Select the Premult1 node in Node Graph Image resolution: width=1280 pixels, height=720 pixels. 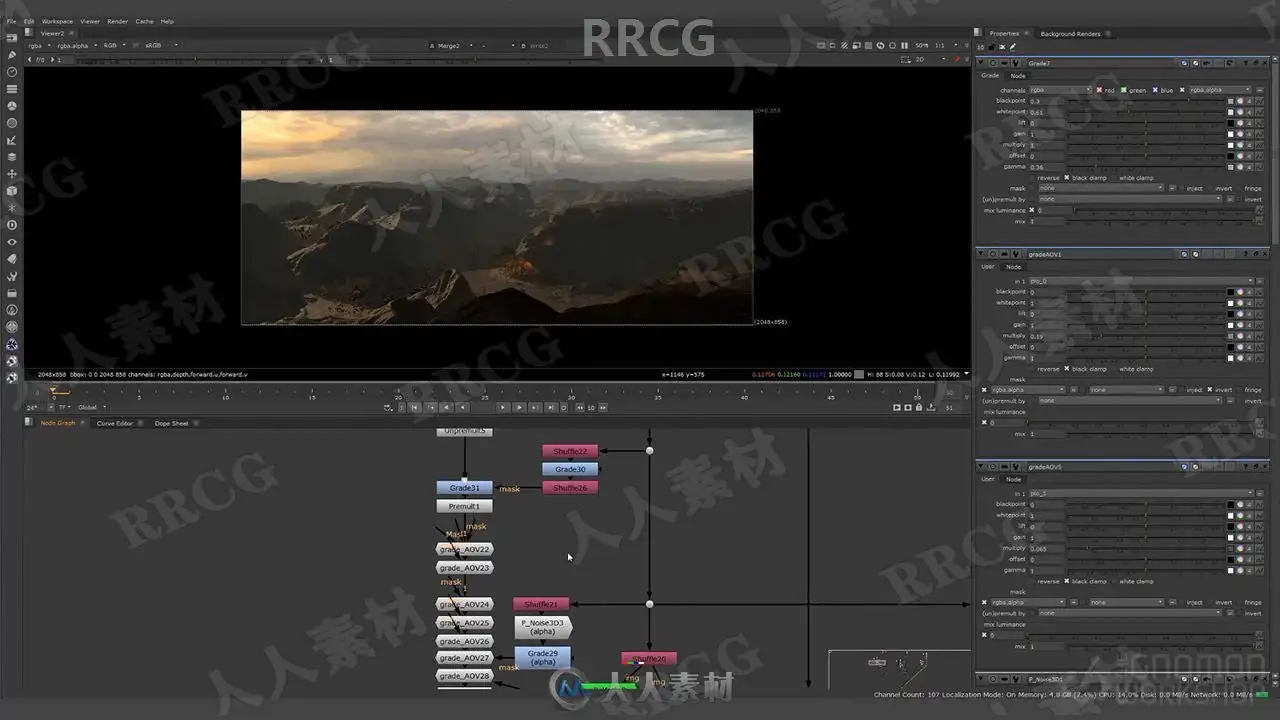point(464,506)
